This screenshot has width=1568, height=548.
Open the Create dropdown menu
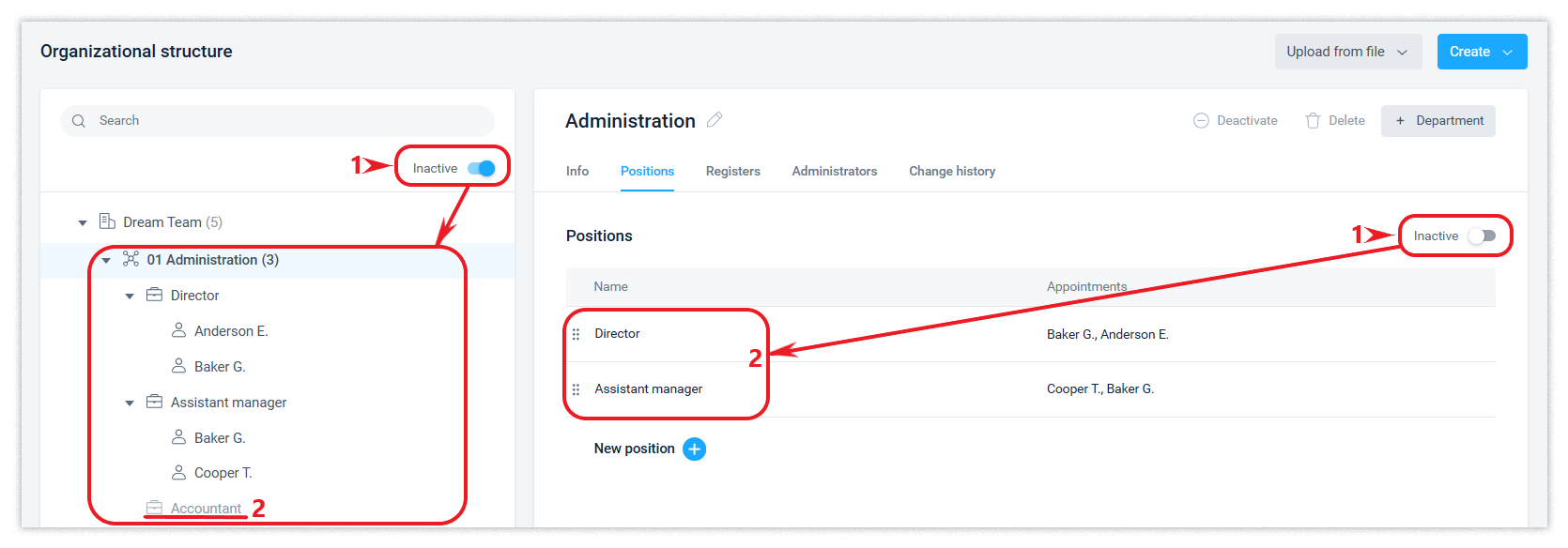pos(1482,52)
